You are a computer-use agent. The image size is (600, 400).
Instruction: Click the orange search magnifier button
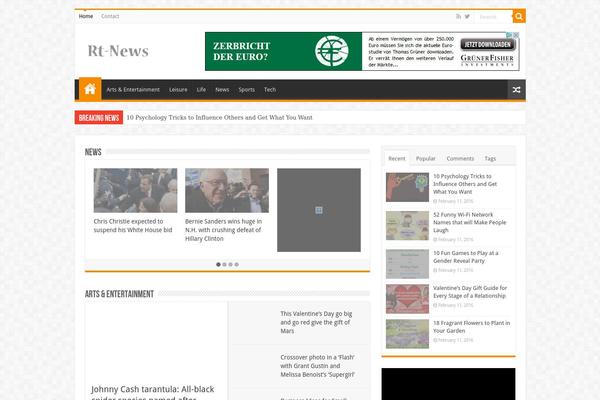519,16
